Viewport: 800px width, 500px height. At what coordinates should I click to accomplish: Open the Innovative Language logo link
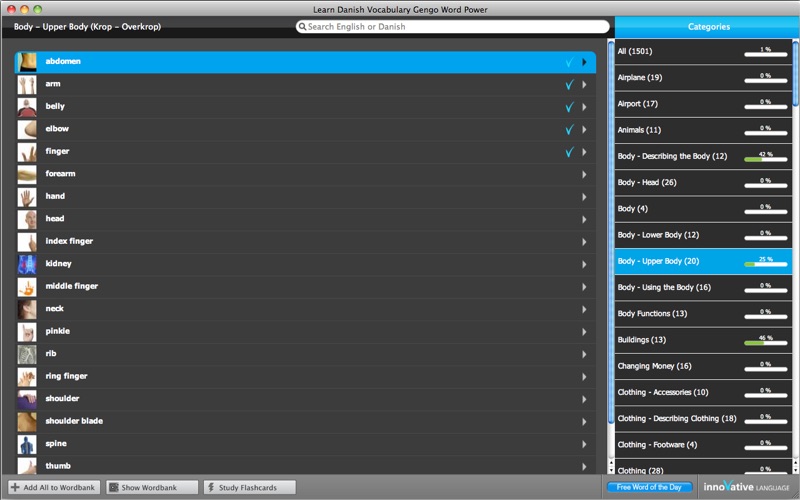[x=746, y=487]
